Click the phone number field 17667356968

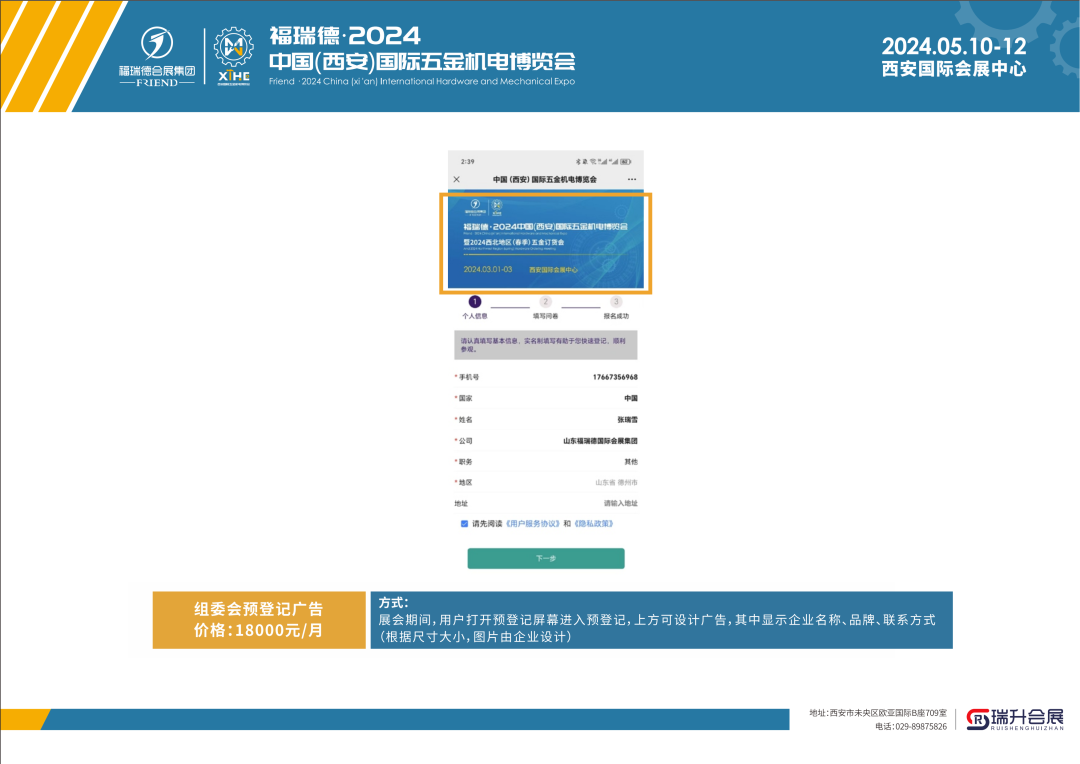coord(546,377)
